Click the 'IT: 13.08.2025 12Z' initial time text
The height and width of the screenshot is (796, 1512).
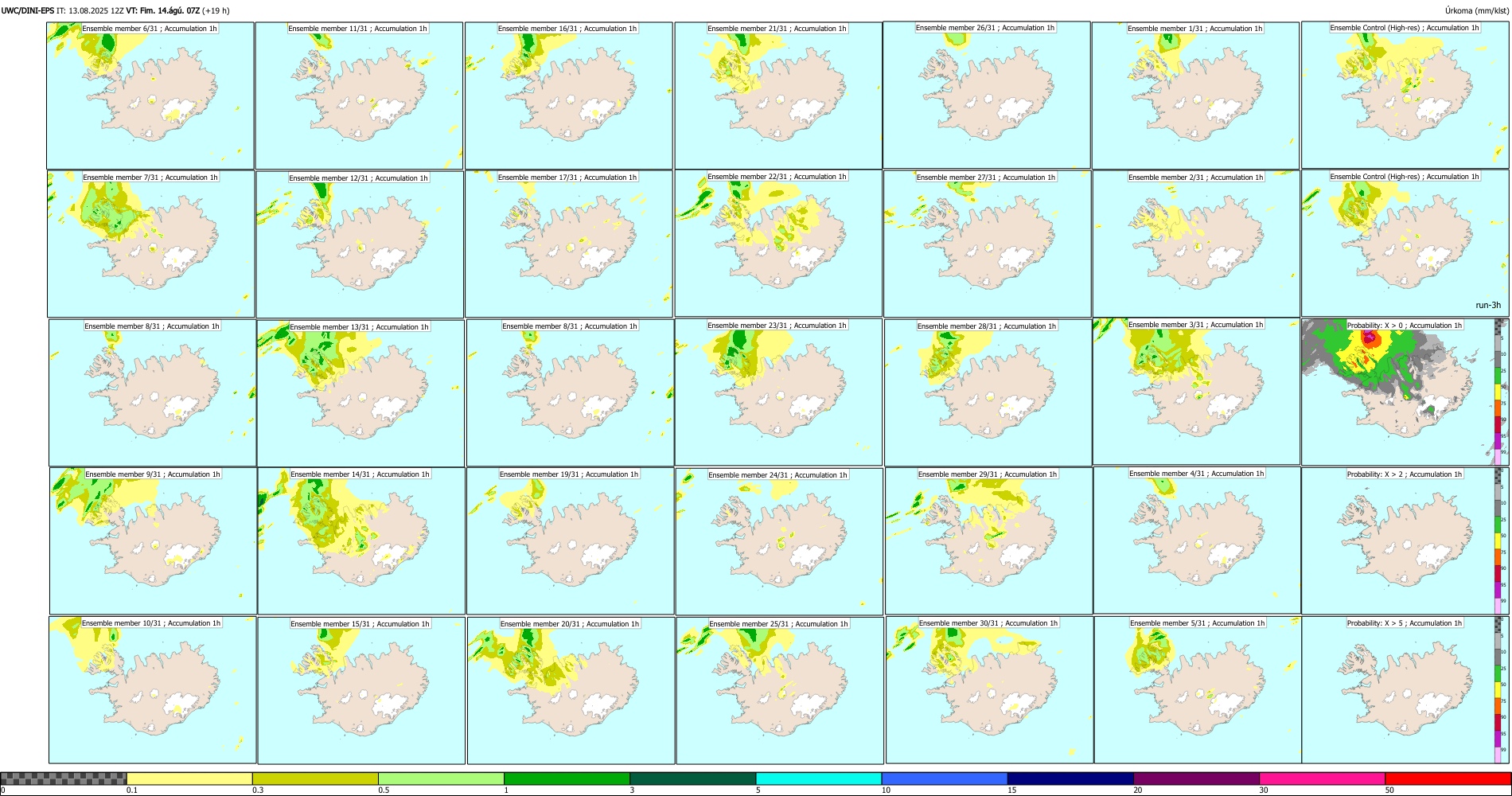(90, 10)
